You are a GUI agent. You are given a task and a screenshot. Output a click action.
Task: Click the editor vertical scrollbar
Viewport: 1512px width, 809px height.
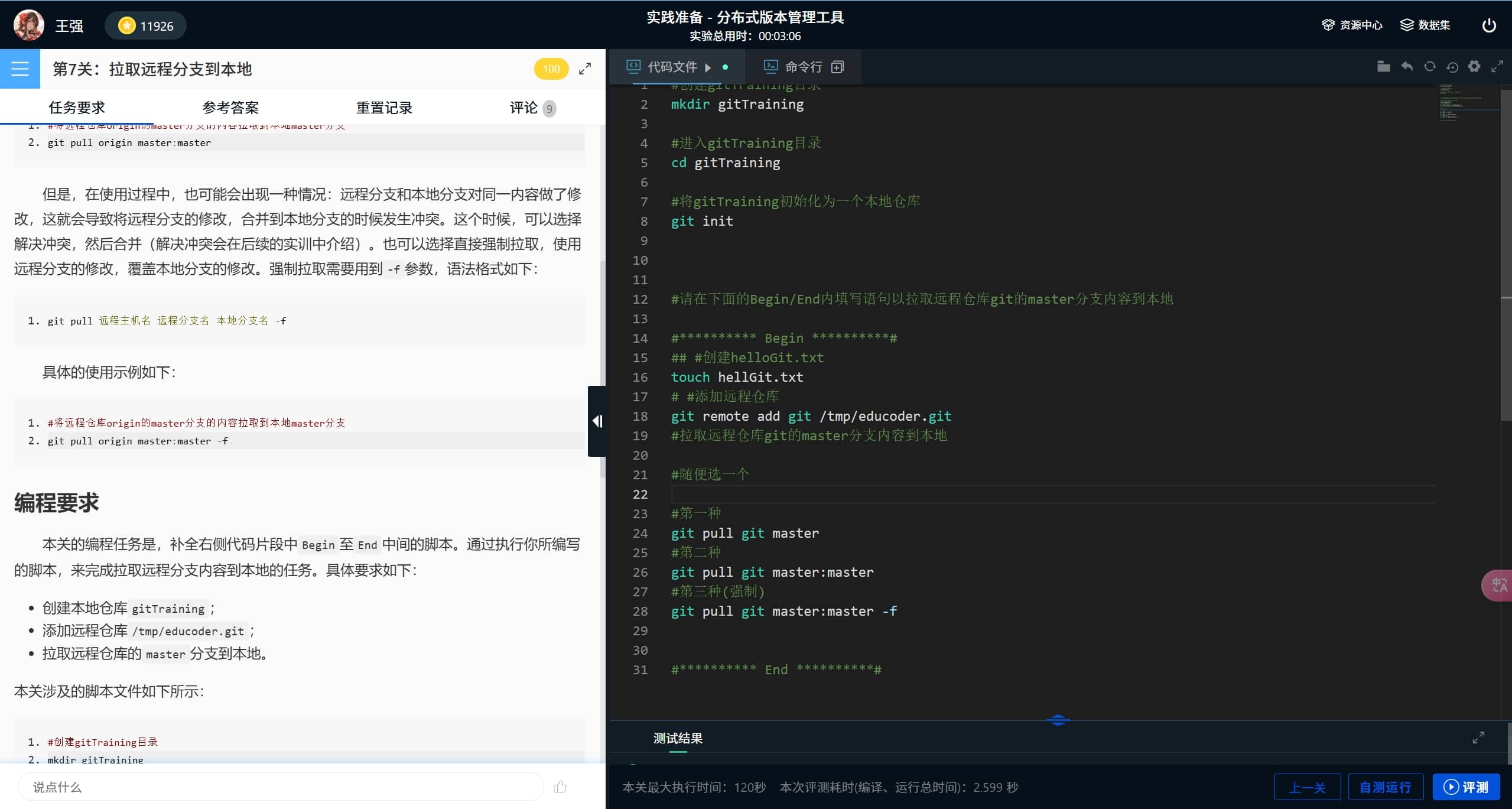click(1506, 254)
